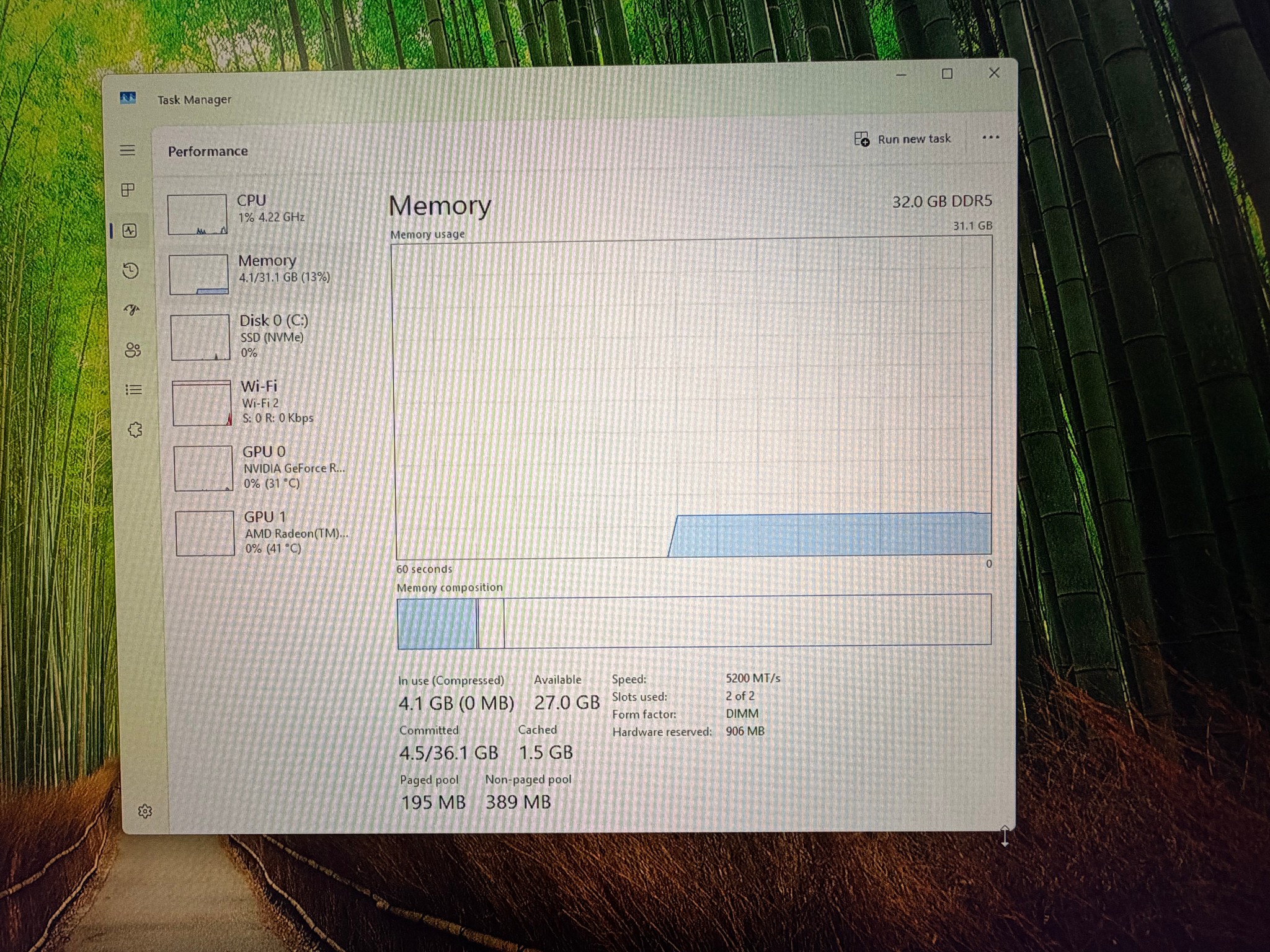Viewport: 1270px width, 952px height.
Task: Click the Form factor DIMM value
Action: tap(742, 713)
